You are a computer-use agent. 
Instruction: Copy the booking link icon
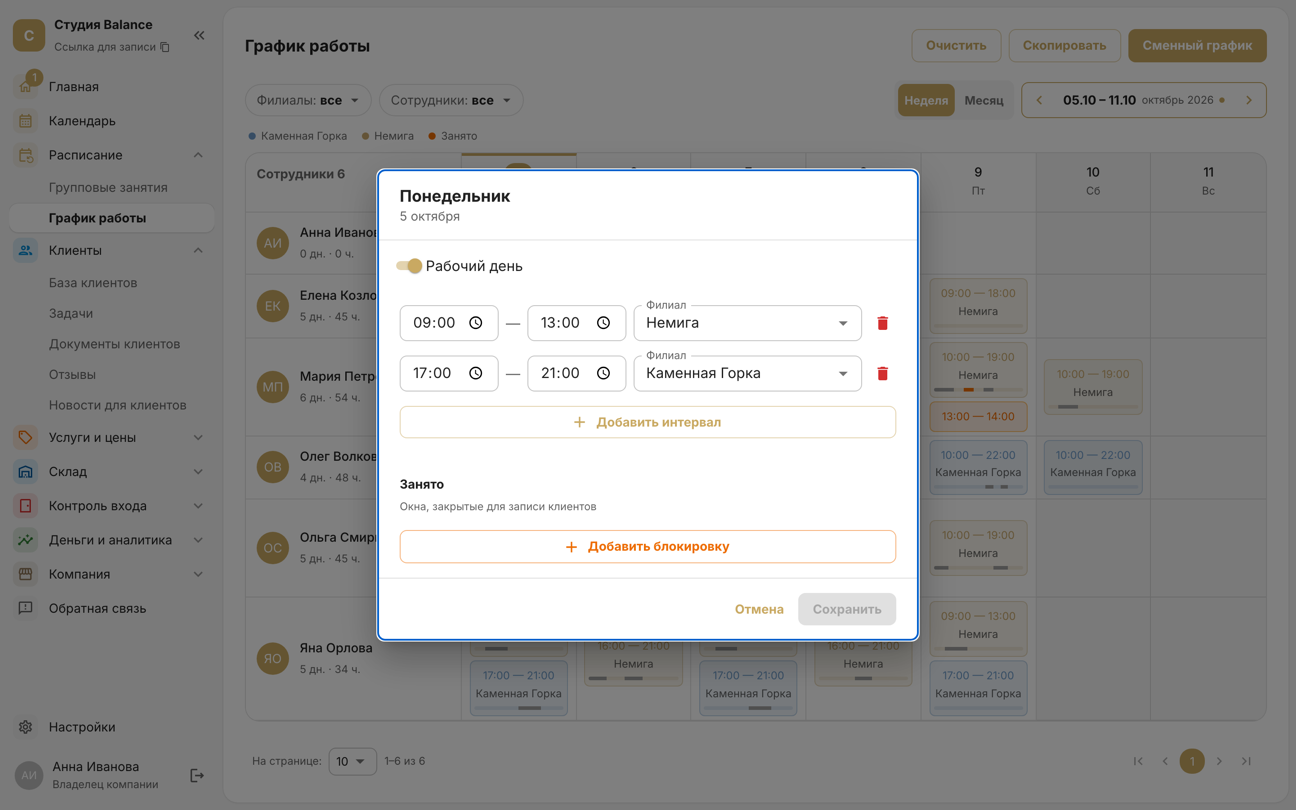(165, 47)
